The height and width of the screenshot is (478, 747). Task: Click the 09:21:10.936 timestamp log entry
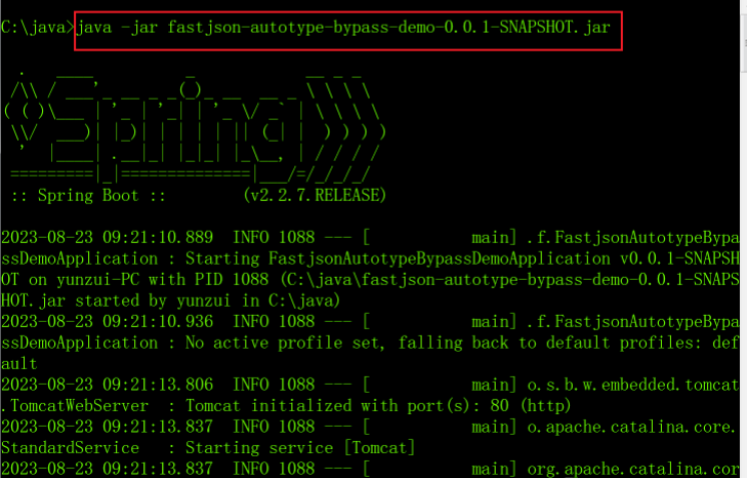(x=107, y=322)
